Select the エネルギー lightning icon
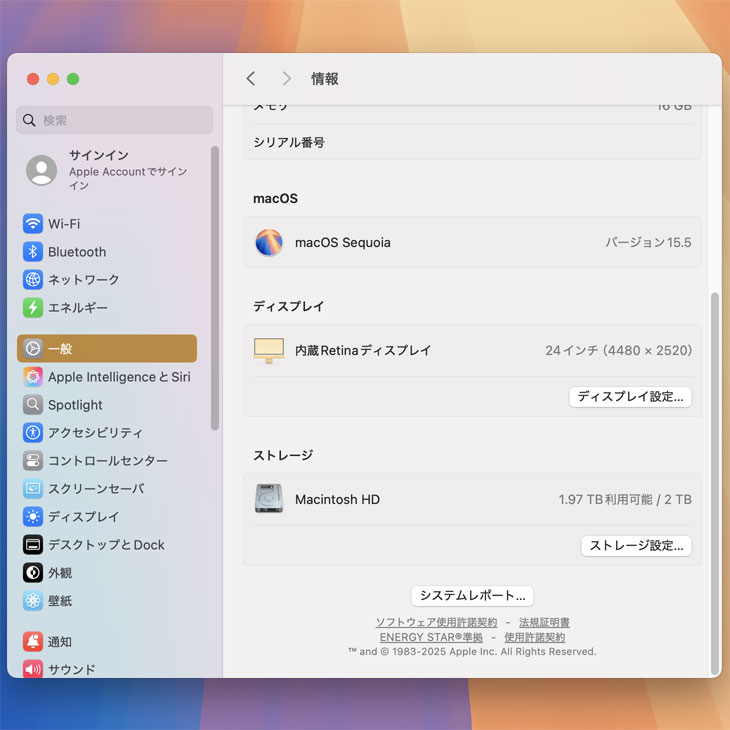 pyautogui.click(x=33, y=307)
